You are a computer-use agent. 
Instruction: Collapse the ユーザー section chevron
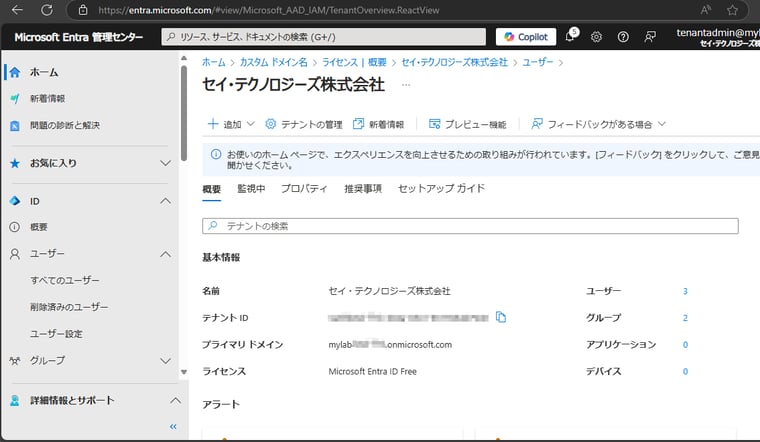click(165, 254)
